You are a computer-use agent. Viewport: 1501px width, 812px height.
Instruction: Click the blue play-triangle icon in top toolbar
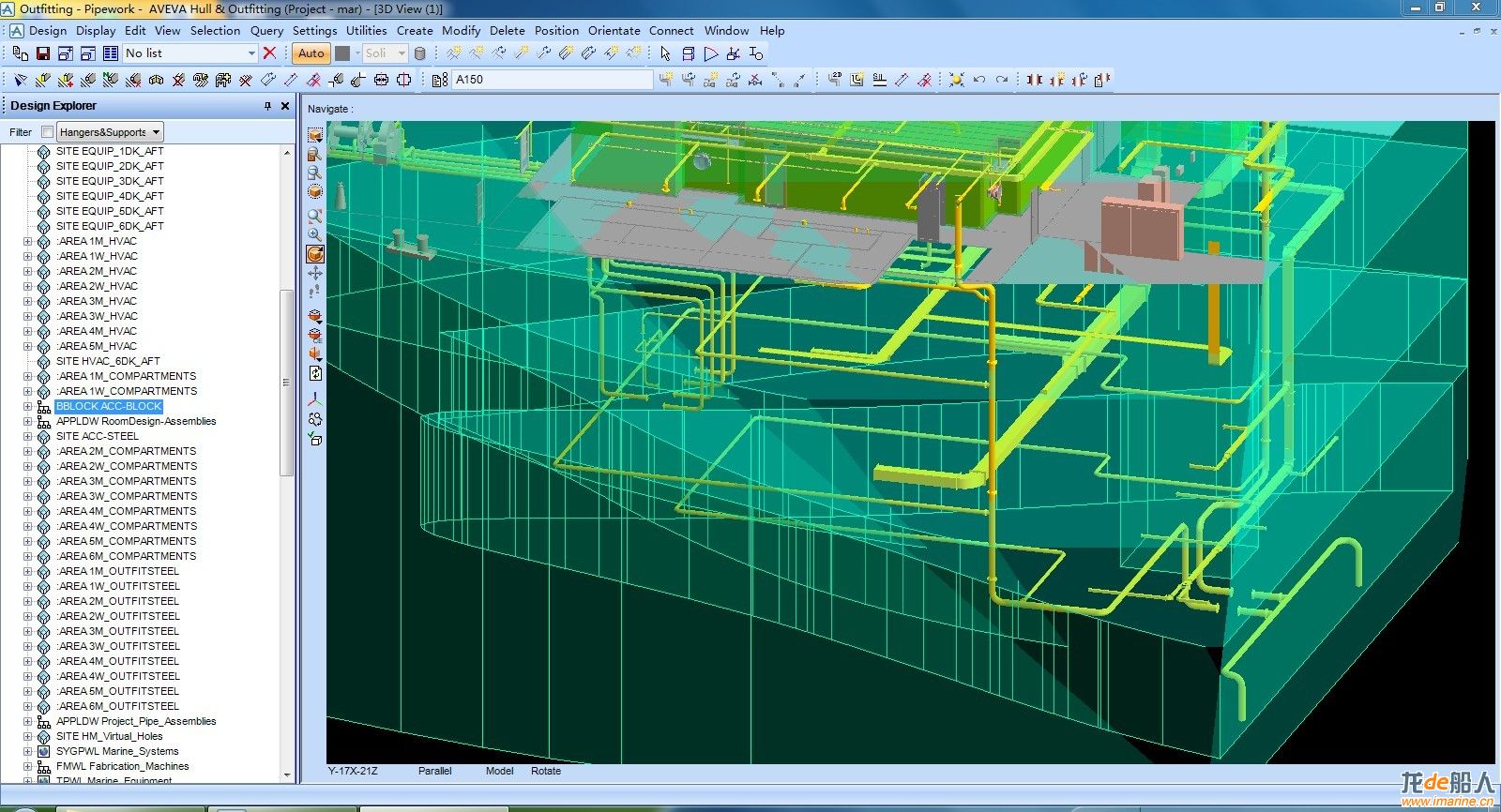[711, 53]
